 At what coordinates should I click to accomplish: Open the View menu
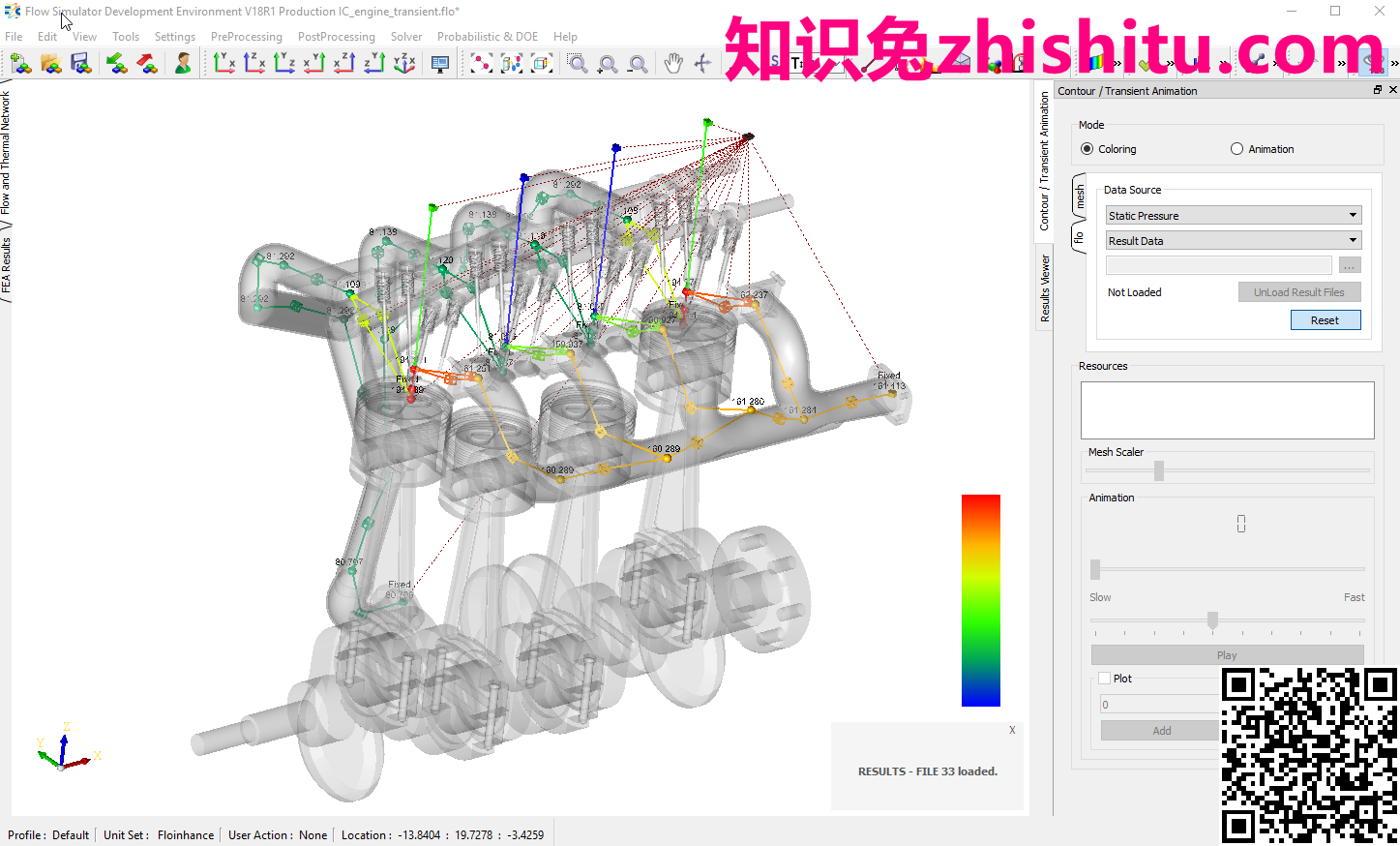85,37
